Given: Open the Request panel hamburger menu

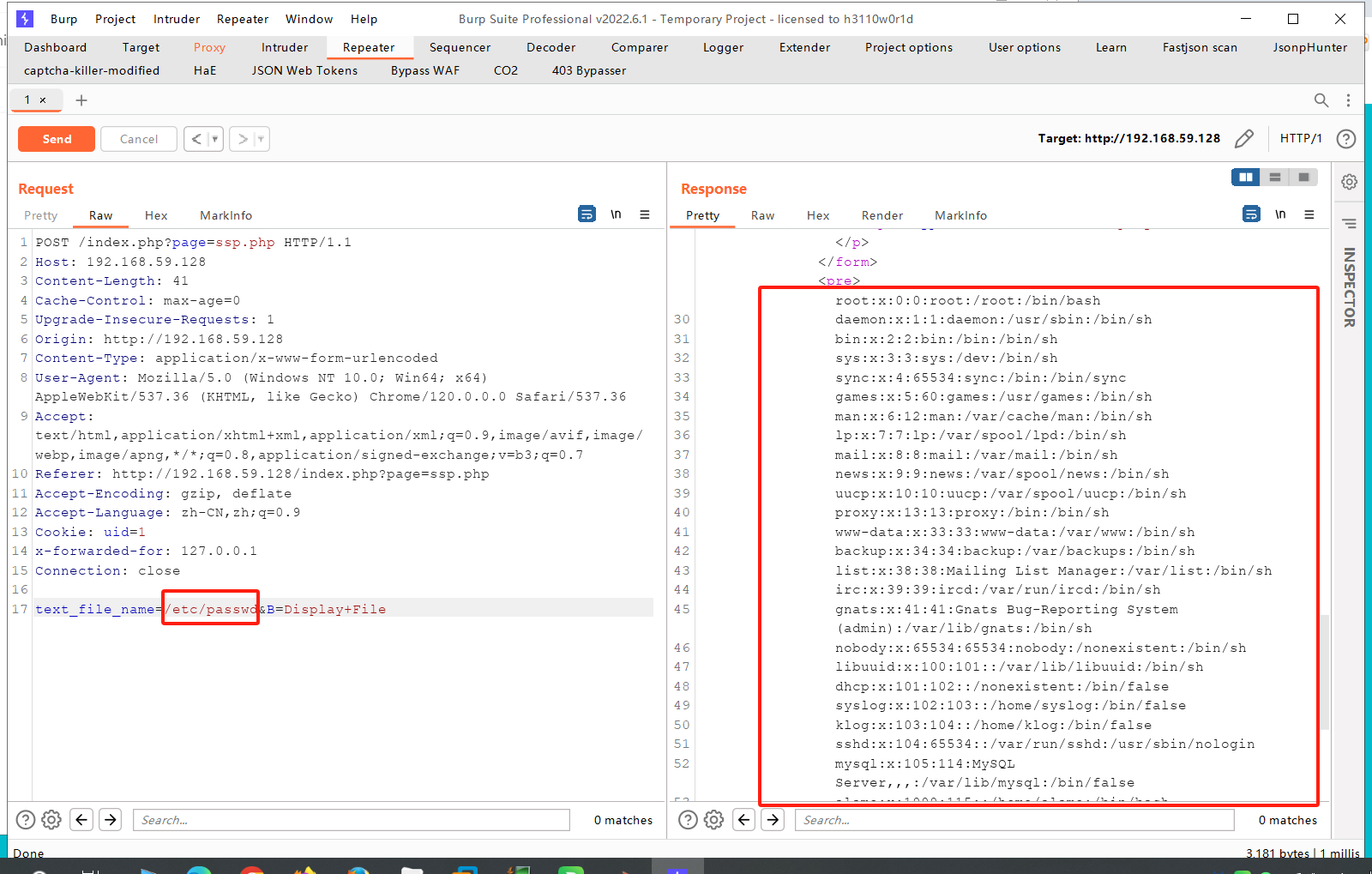Looking at the screenshot, I should [x=645, y=214].
